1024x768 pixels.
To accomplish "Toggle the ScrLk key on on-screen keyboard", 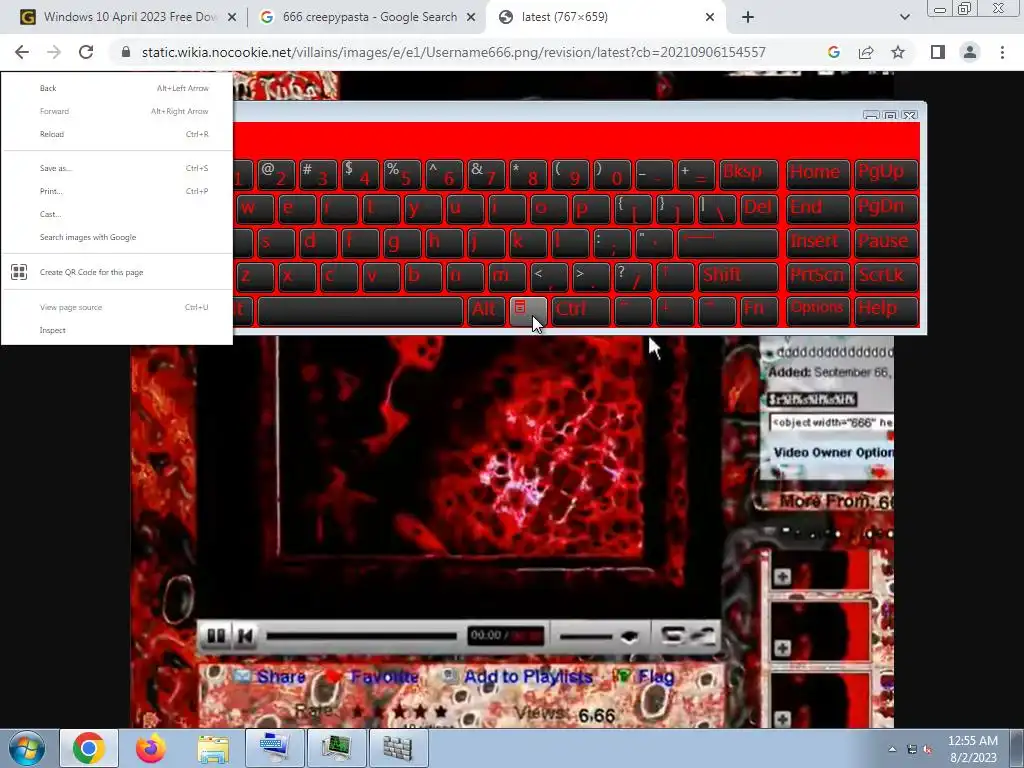I will pos(885,276).
